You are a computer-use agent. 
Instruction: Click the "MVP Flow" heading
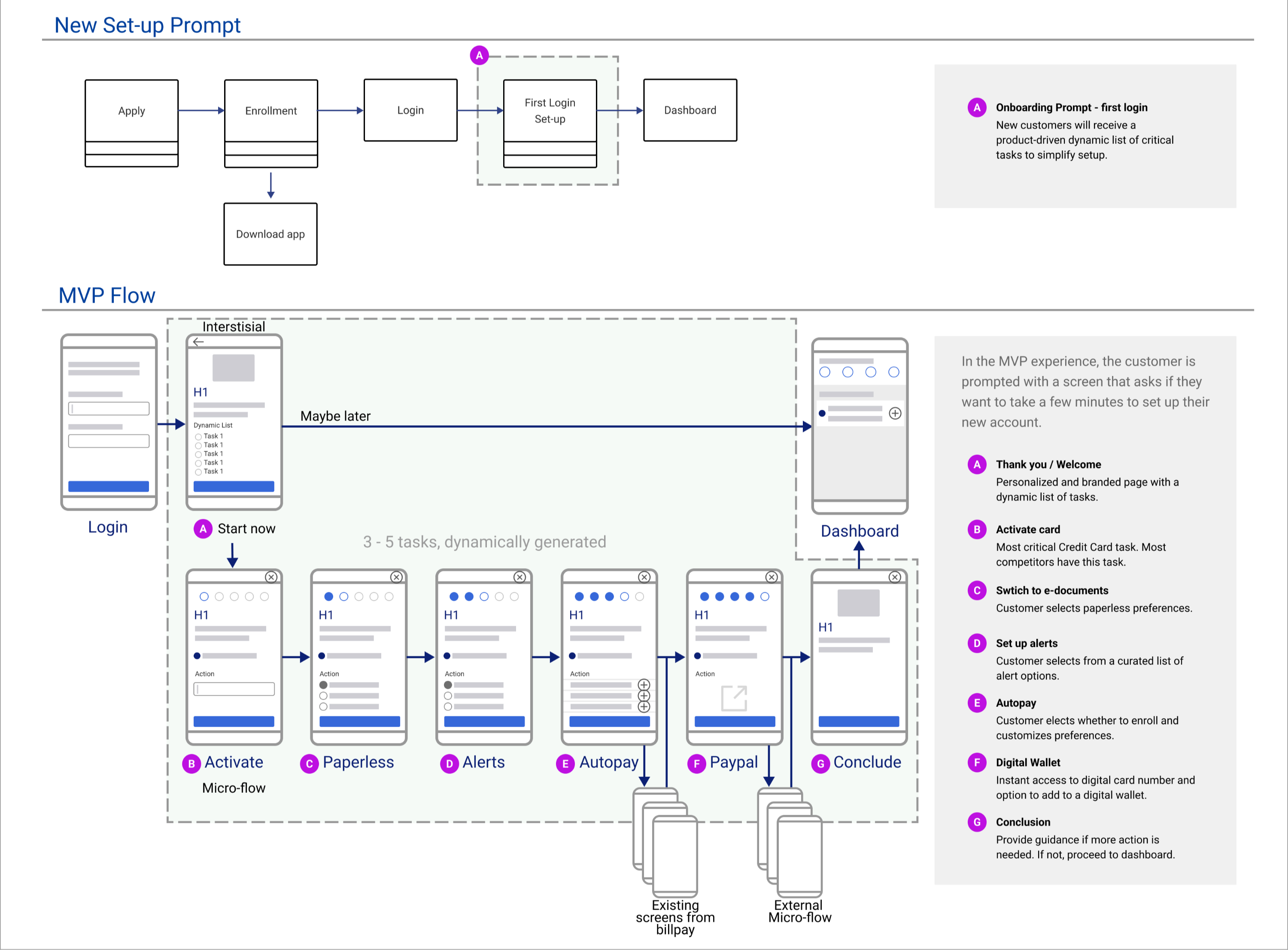coord(107,295)
